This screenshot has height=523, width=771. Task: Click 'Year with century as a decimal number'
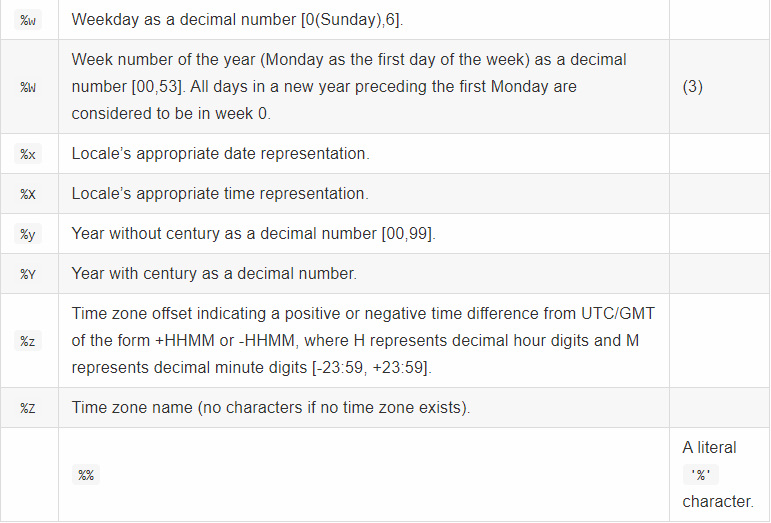tap(214, 273)
